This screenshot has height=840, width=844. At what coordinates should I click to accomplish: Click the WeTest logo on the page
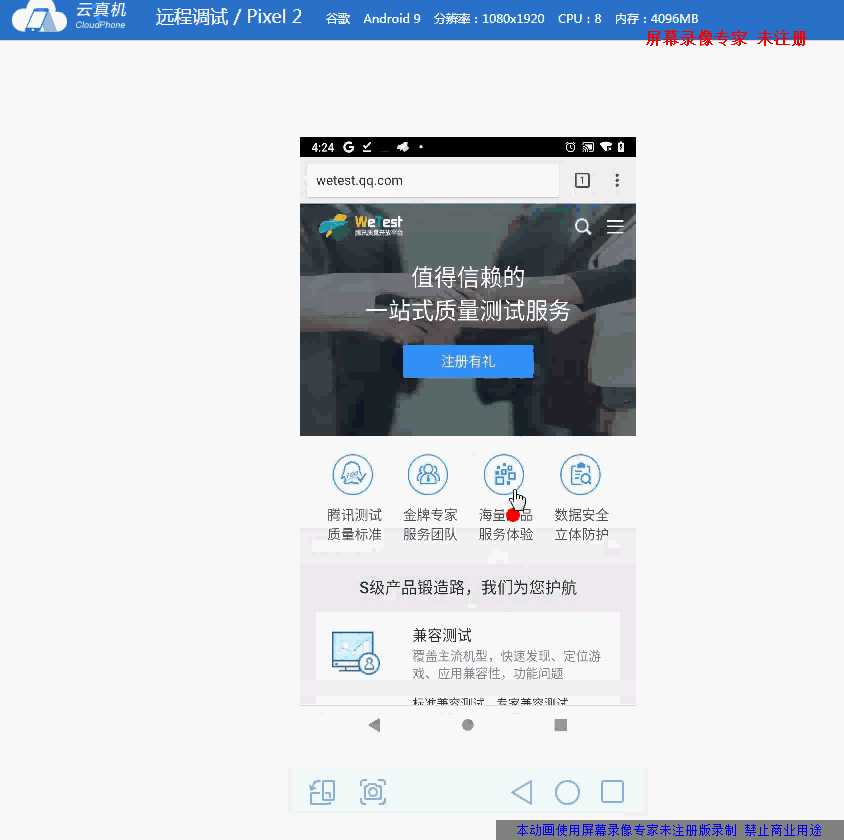tap(361, 226)
